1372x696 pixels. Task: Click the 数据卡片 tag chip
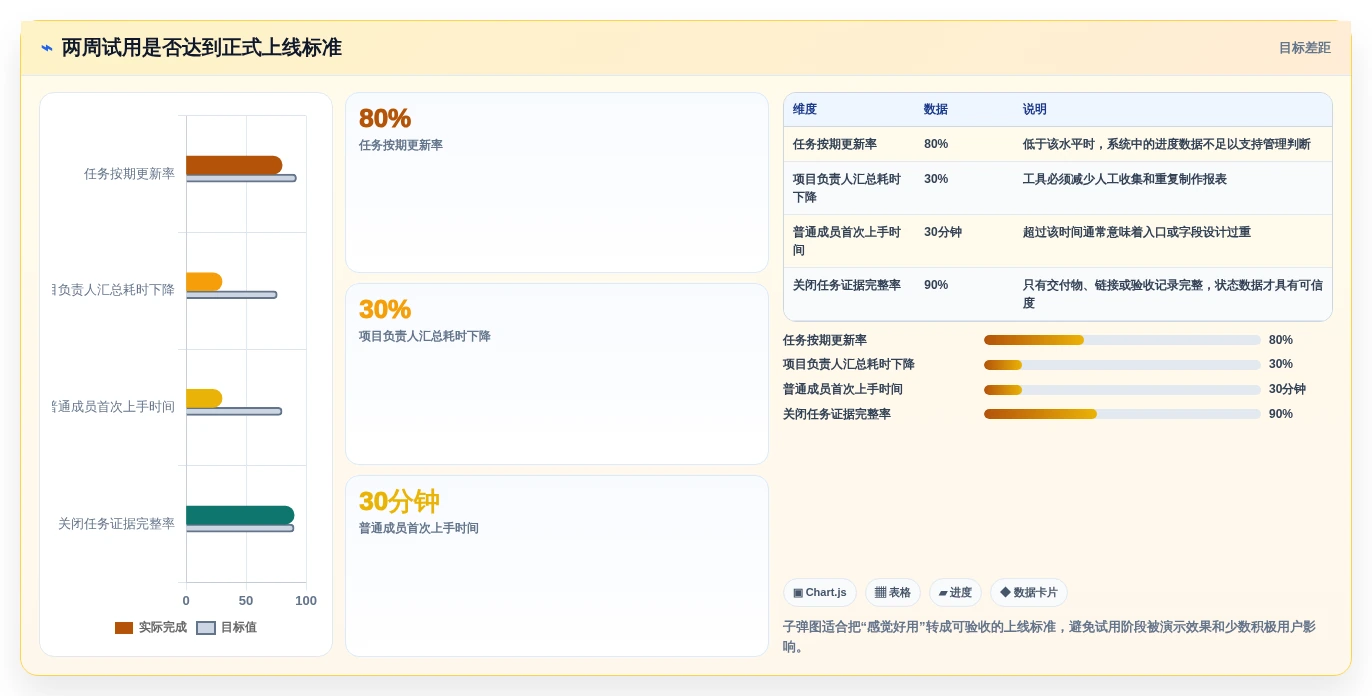(1029, 593)
